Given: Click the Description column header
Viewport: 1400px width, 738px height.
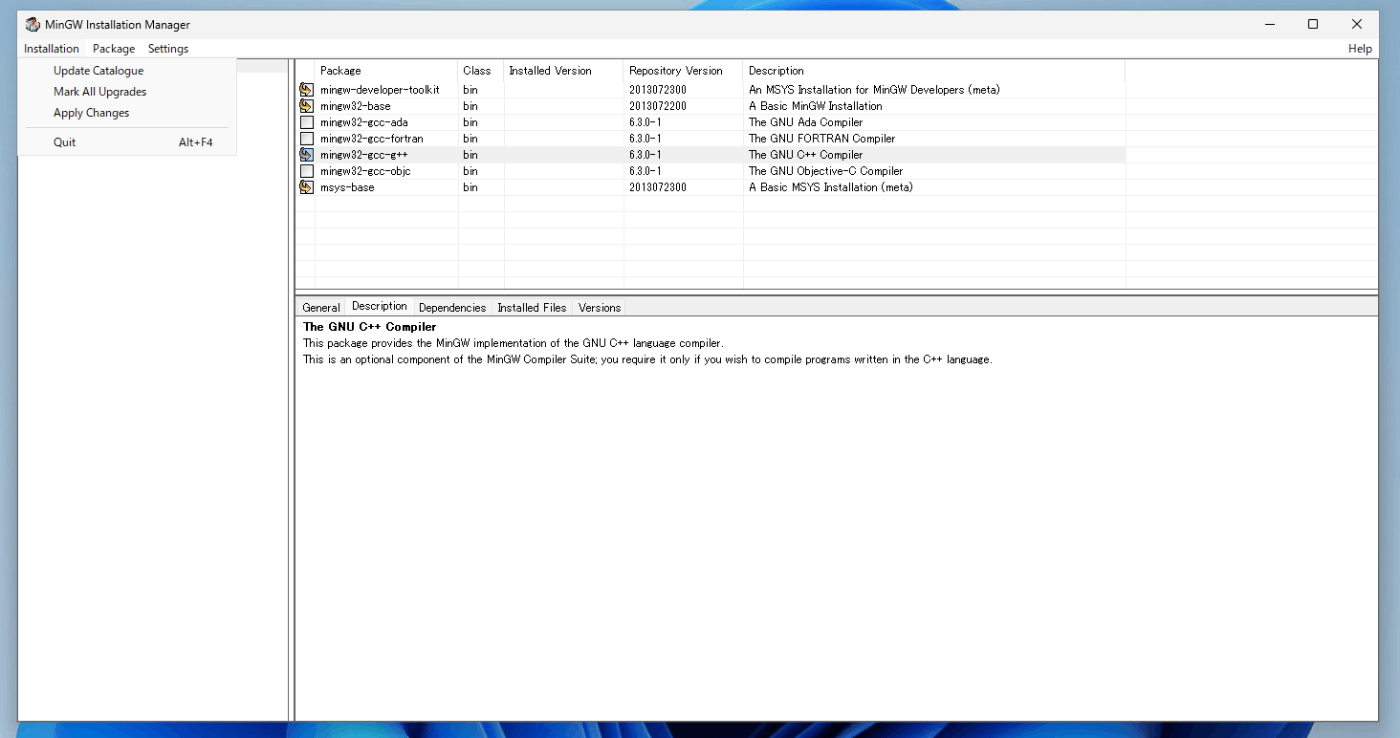Looking at the screenshot, I should (x=934, y=71).
